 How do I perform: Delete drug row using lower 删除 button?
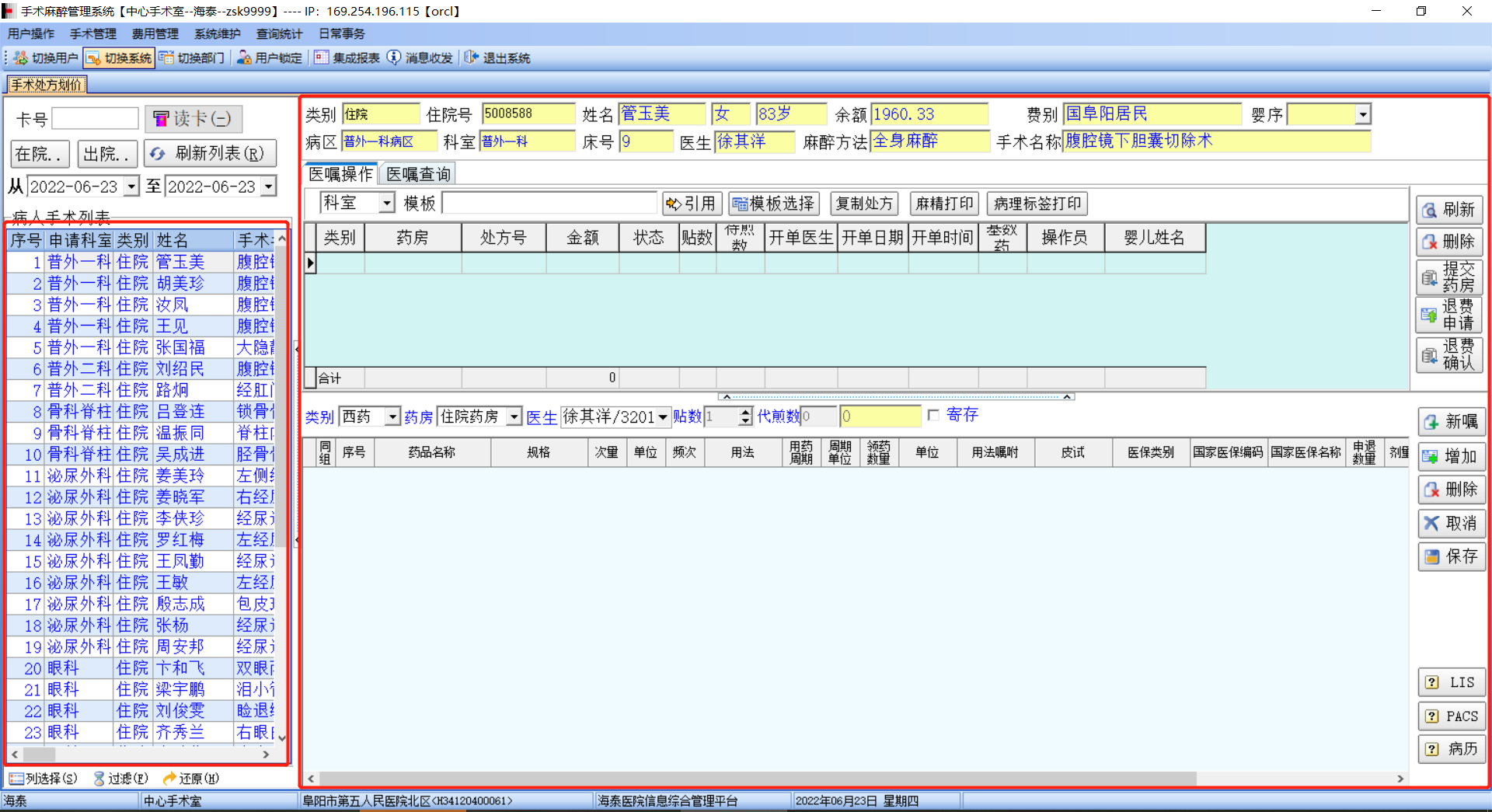point(1452,490)
